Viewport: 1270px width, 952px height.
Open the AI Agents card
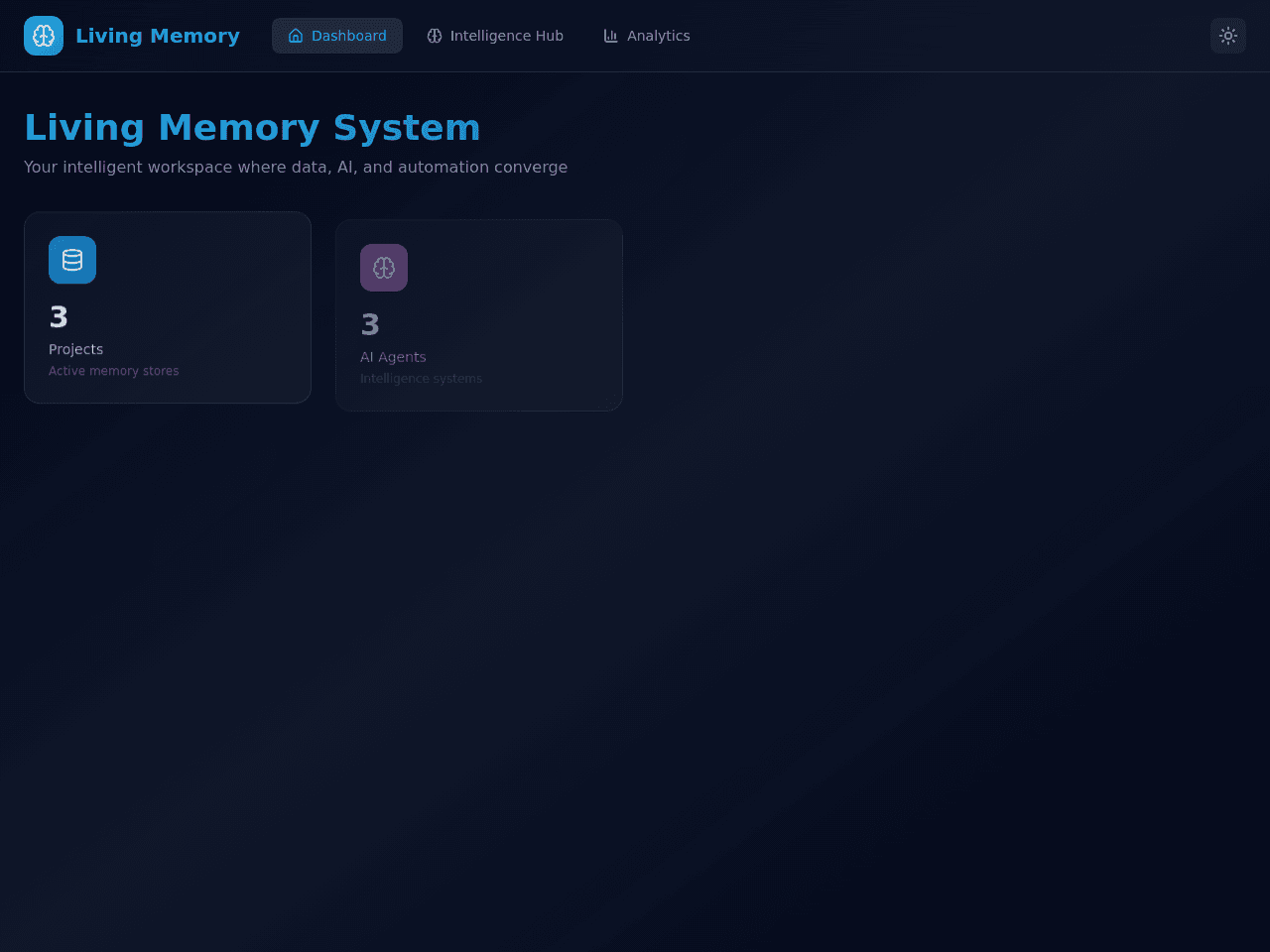tap(479, 315)
